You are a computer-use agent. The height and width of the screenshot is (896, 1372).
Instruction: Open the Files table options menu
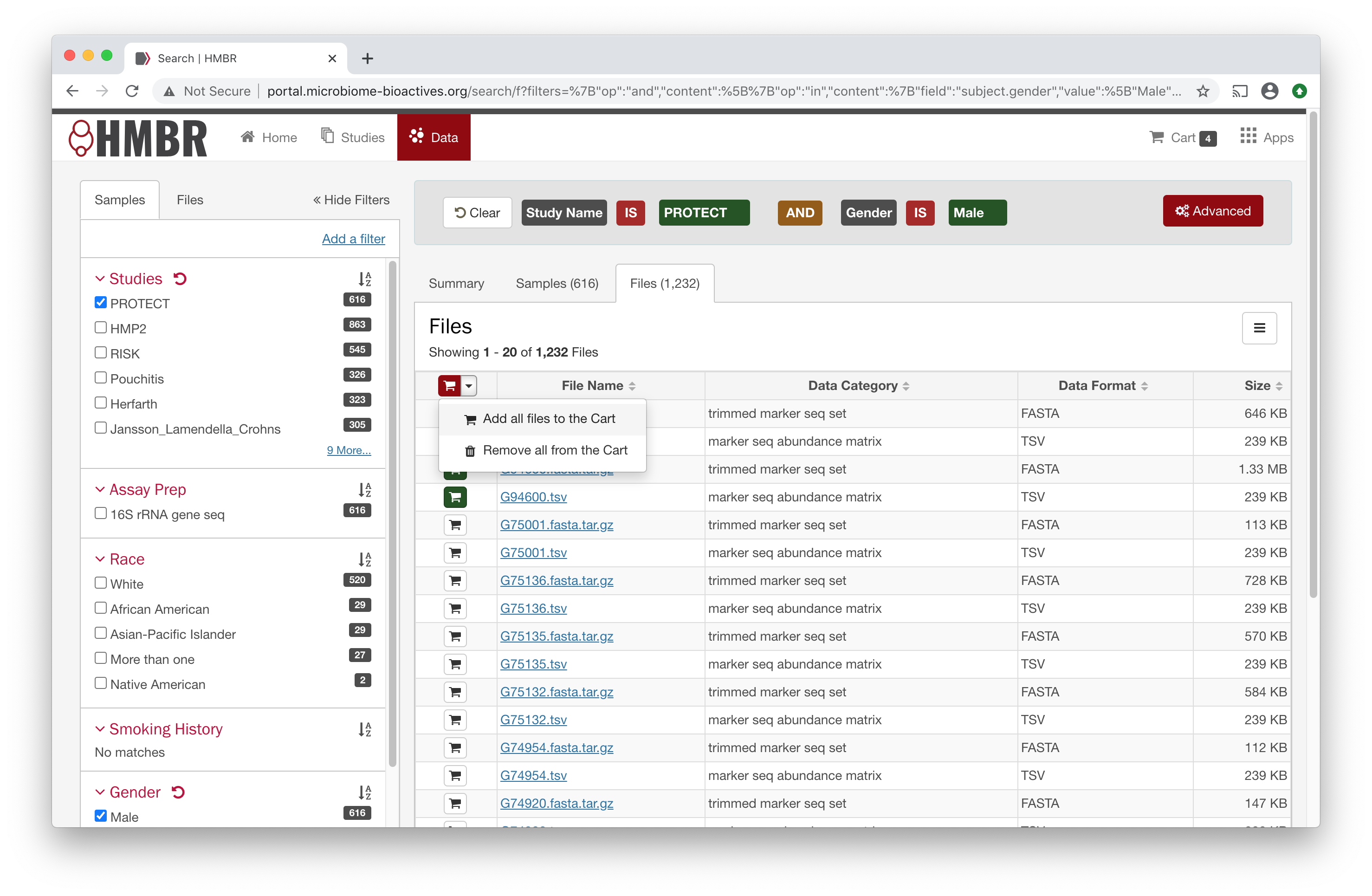click(1260, 327)
